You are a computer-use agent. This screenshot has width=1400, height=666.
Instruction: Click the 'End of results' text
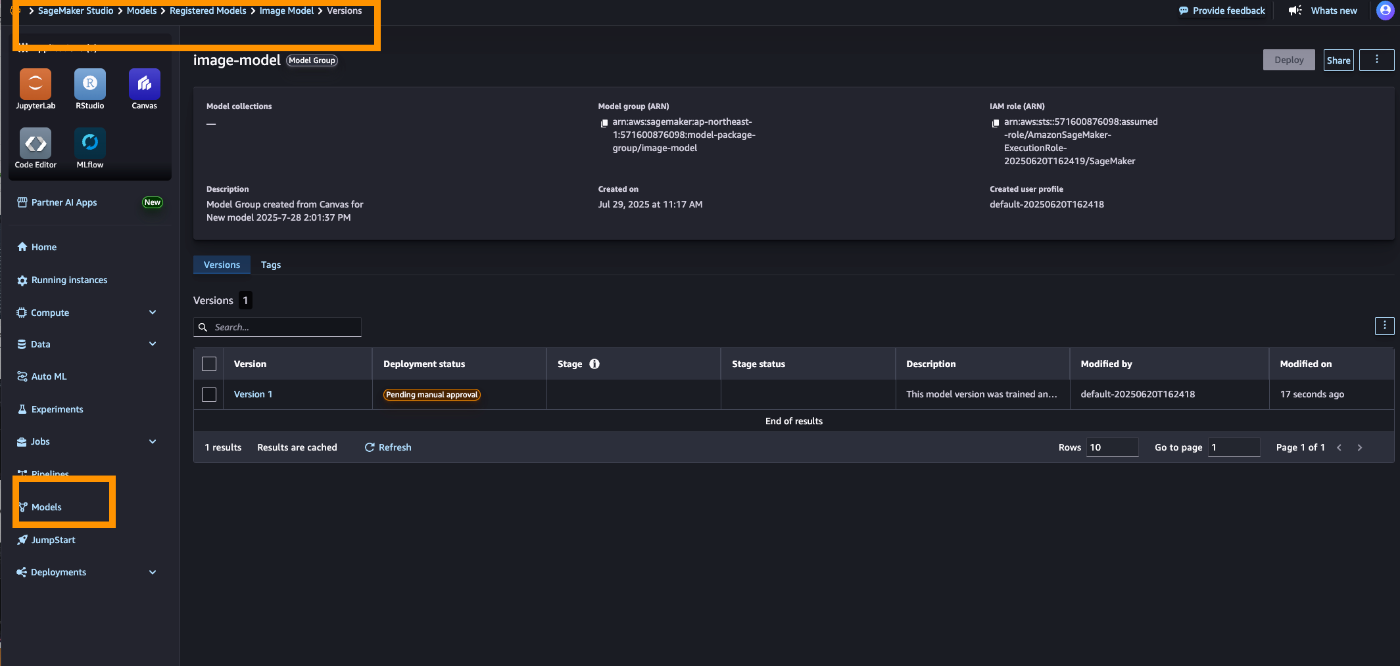click(x=794, y=421)
